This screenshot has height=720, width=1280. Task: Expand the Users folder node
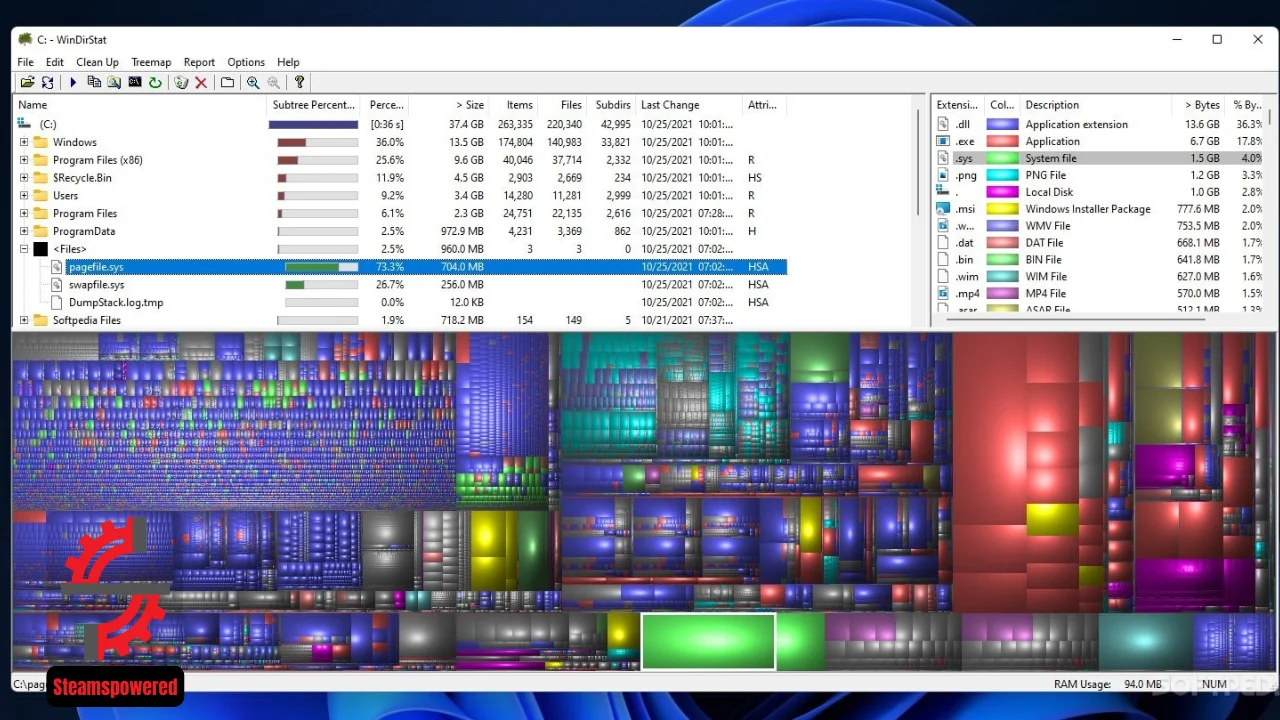pyautogui.click(x=24, y=196)
